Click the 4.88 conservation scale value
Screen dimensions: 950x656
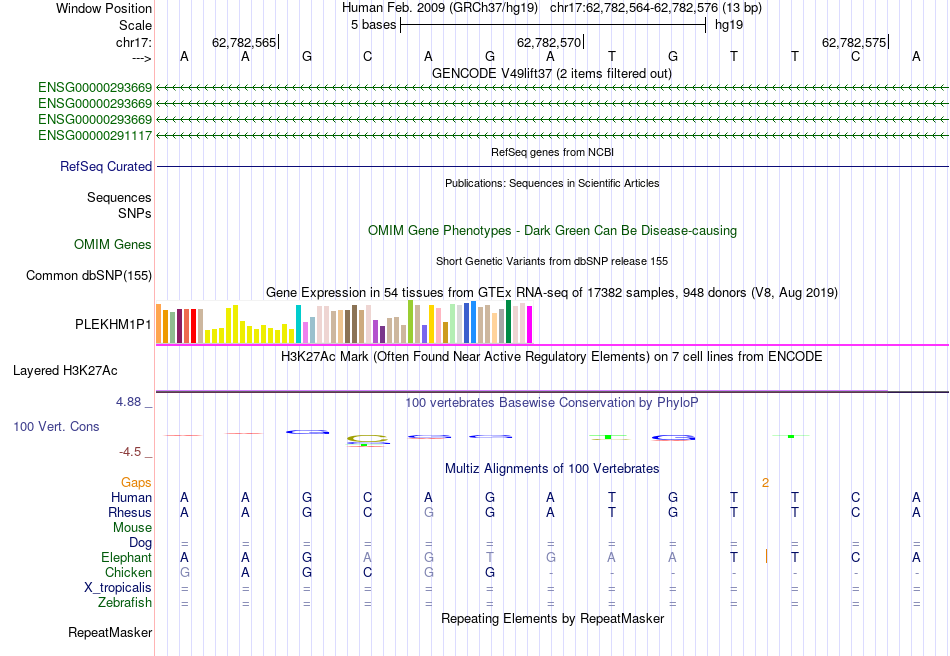[x=128, y=402]
